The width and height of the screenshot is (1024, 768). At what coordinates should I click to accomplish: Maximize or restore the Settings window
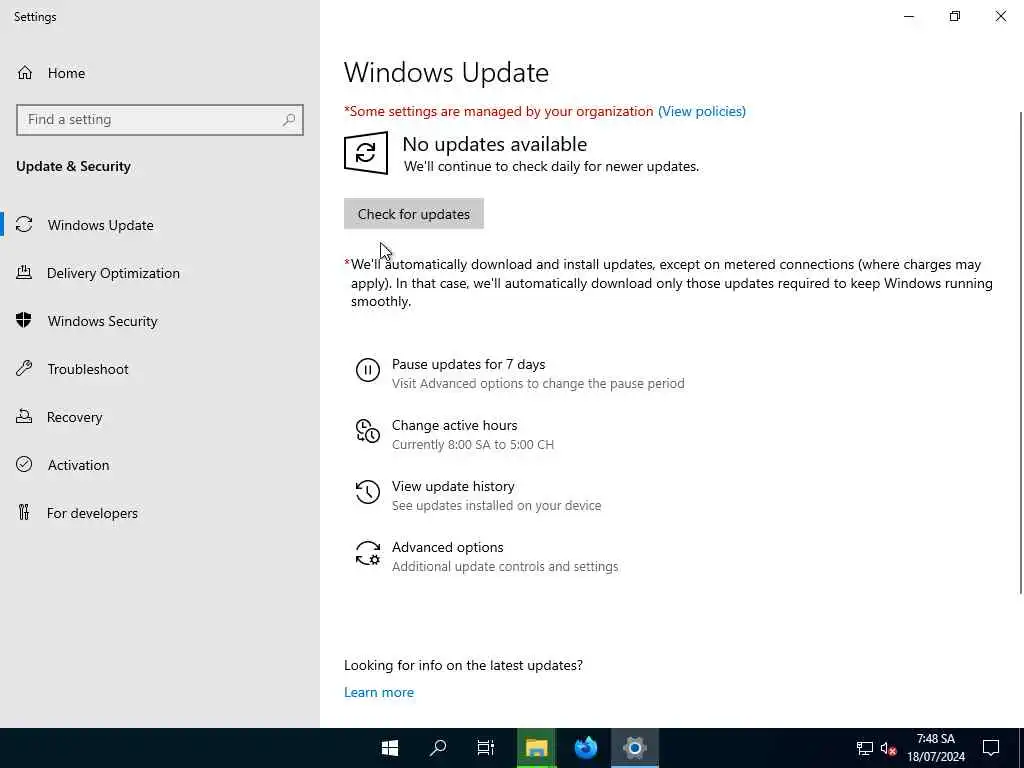tap(955, 16)
